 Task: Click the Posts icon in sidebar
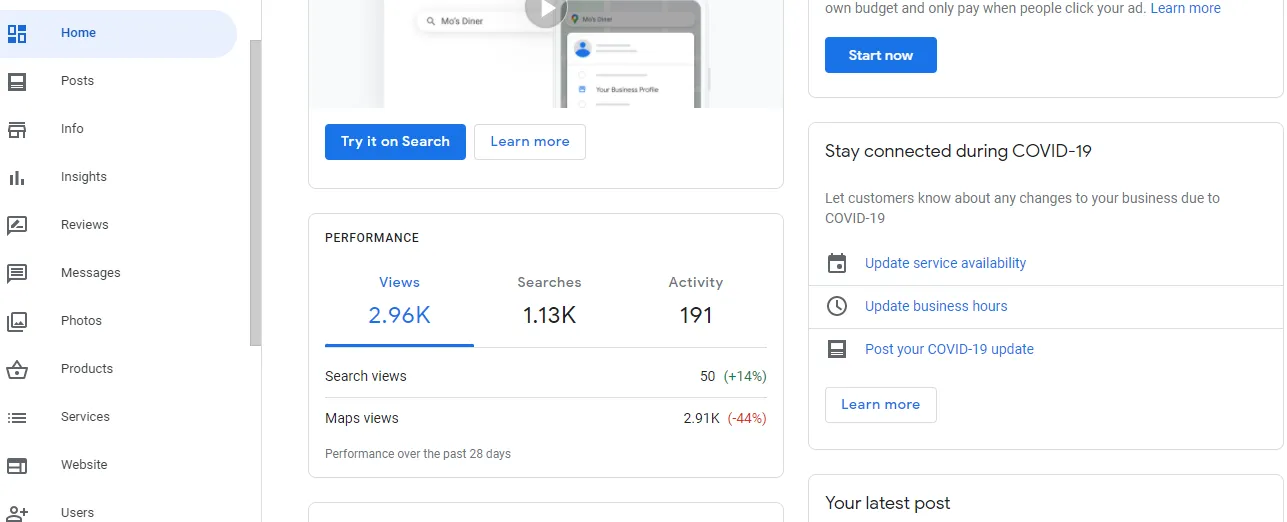click(17, 81)
